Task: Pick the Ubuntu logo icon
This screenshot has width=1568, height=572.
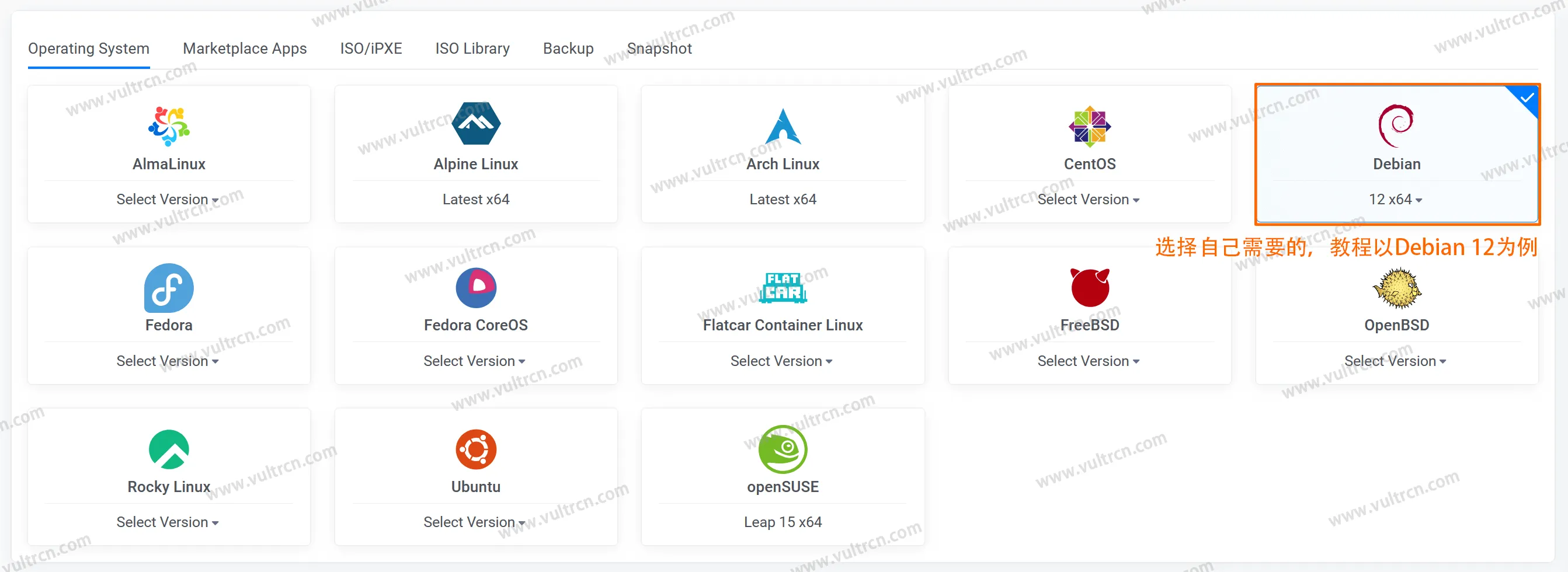Action: (476, 449)
